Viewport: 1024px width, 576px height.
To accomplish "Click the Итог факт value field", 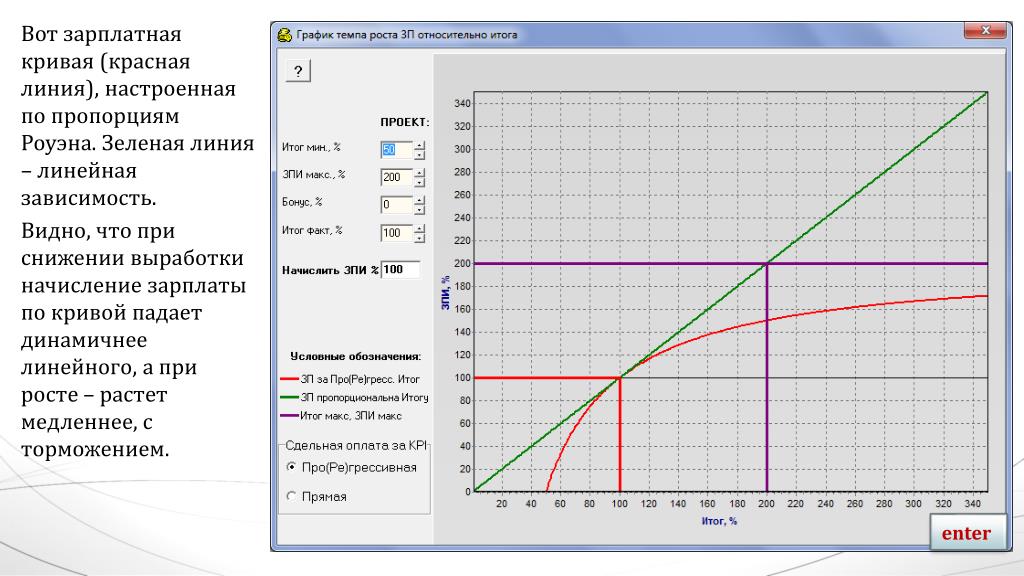I will [395, 233].
